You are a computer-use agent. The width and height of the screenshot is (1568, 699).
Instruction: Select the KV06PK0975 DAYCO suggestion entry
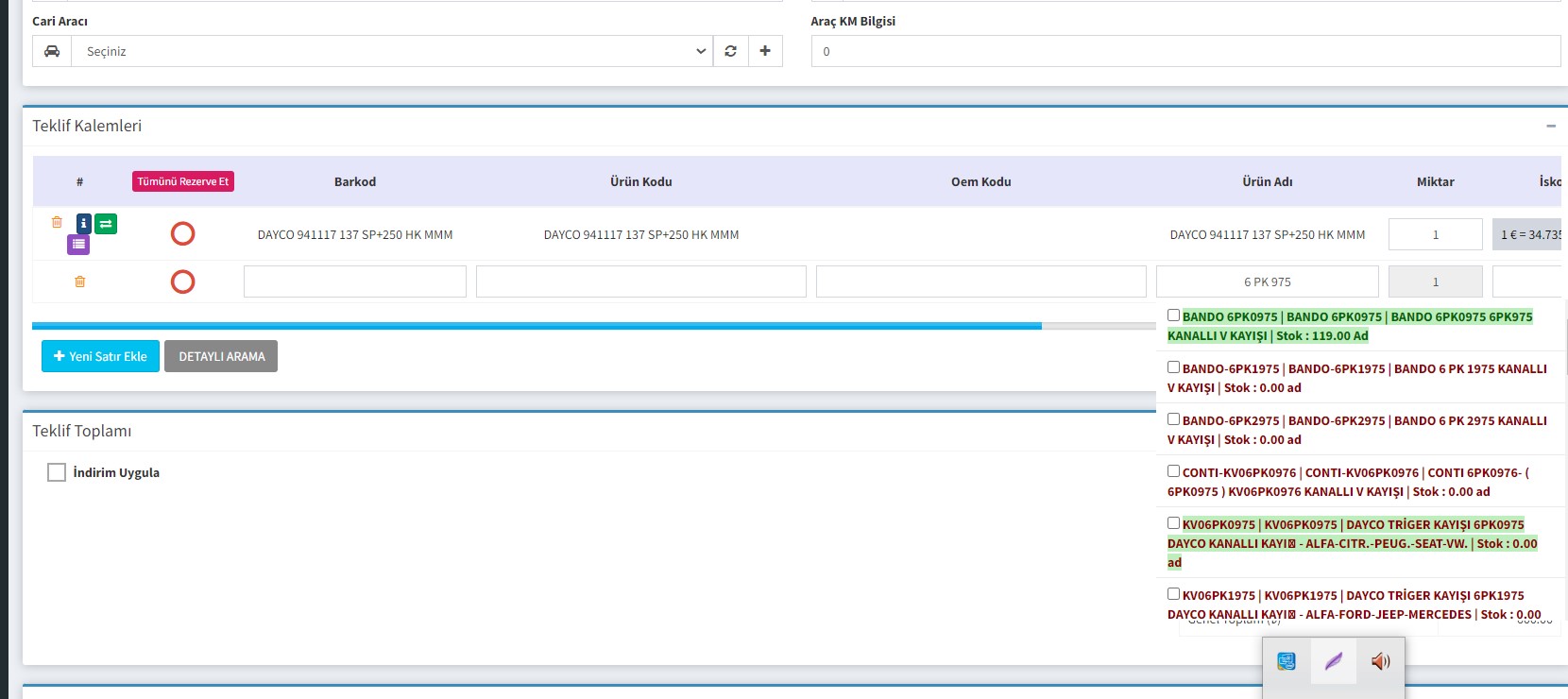tap(1353, 543)
